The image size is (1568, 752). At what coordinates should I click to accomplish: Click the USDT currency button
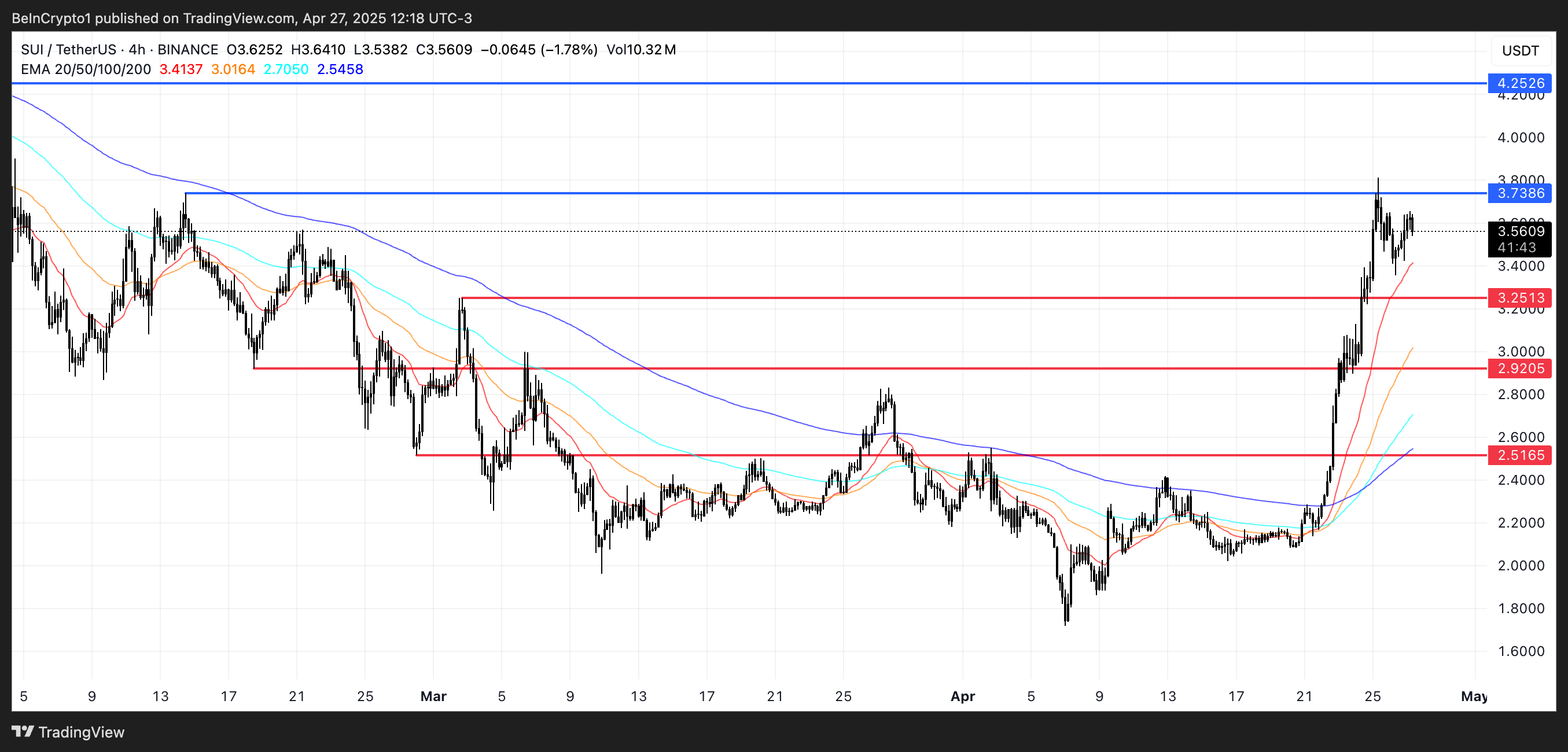[x=1520, y=50]
